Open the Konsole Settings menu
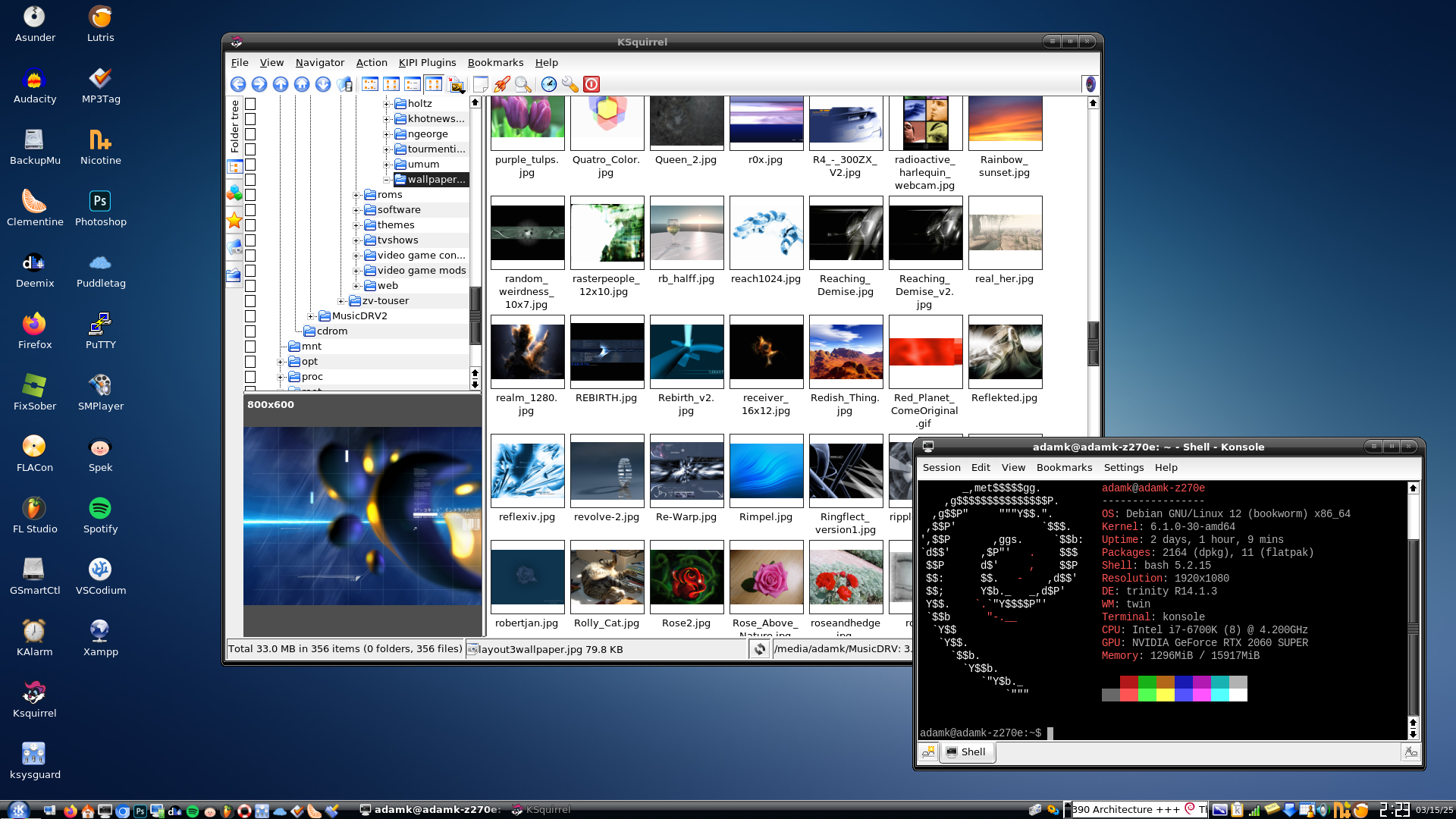The image size is (1456, 819). coord(1123,467)
